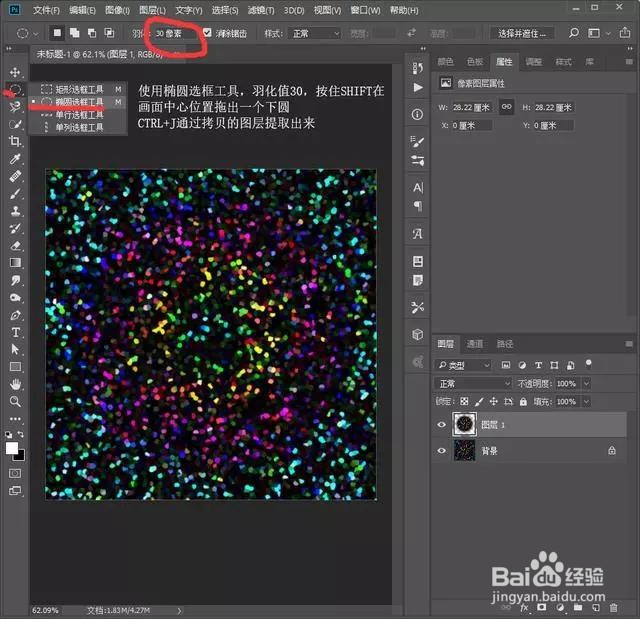Click the W 28.22 厘米 width field
Viewport: 640px width, 619px height.
pyautogui.click(x=471, y=107)
